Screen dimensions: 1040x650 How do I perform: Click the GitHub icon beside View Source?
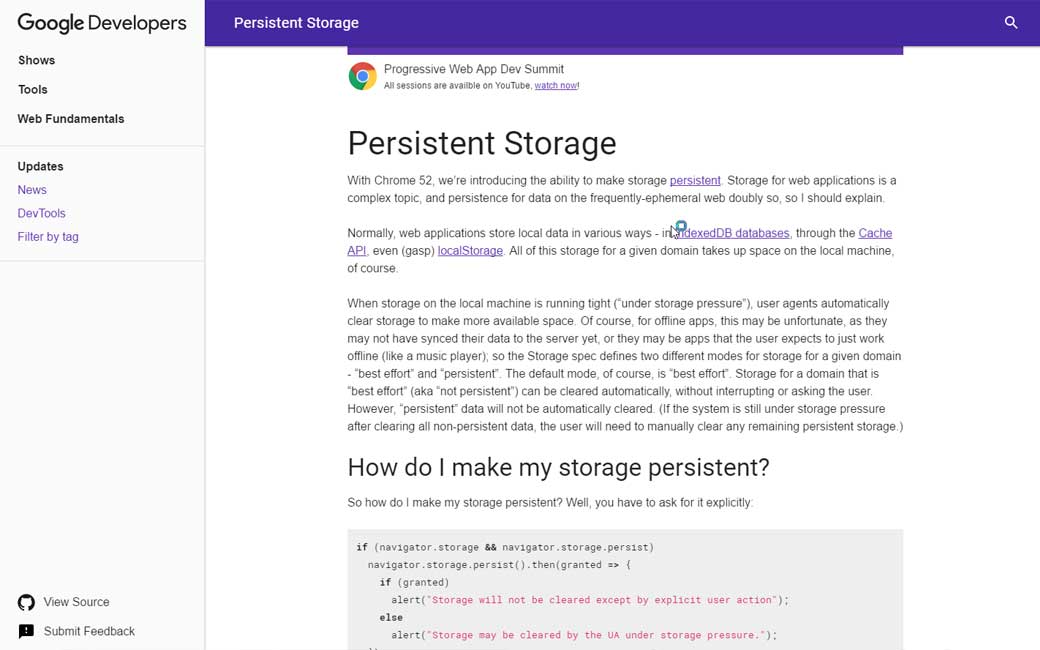click(26, 602)
